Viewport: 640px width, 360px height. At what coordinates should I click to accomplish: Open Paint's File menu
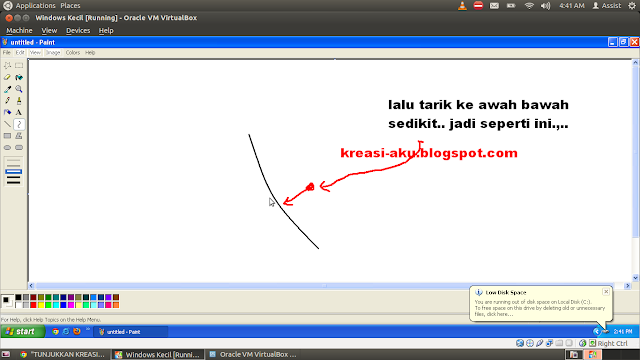[7, 53]
